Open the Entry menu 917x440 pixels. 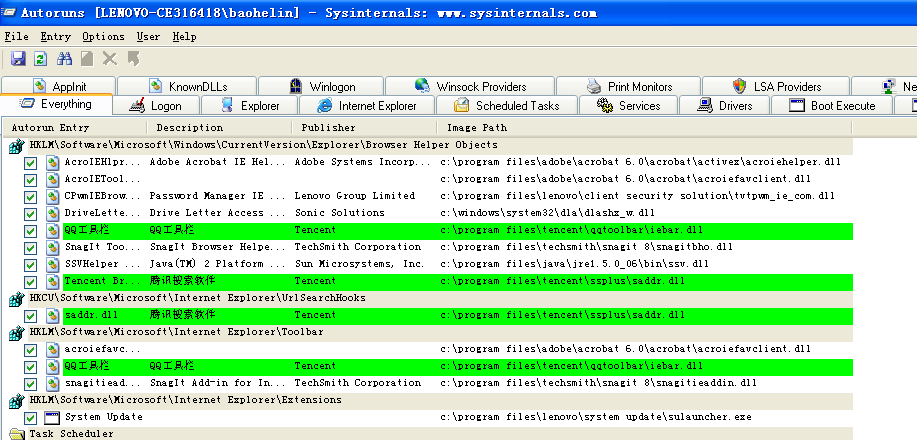click(56, 36)
